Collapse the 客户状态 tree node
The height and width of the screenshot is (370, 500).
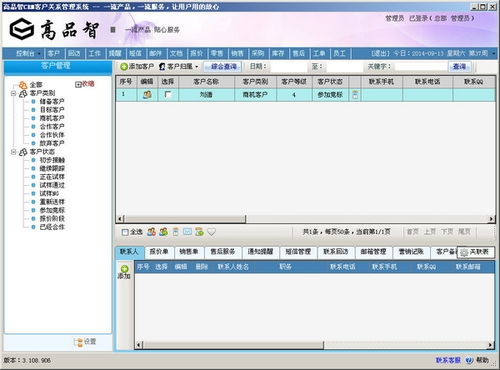click(x=13, y=152)
